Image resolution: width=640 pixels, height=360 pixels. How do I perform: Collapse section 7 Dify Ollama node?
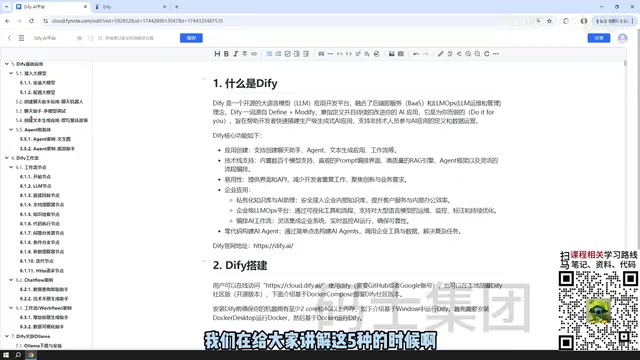pos(7,336)
